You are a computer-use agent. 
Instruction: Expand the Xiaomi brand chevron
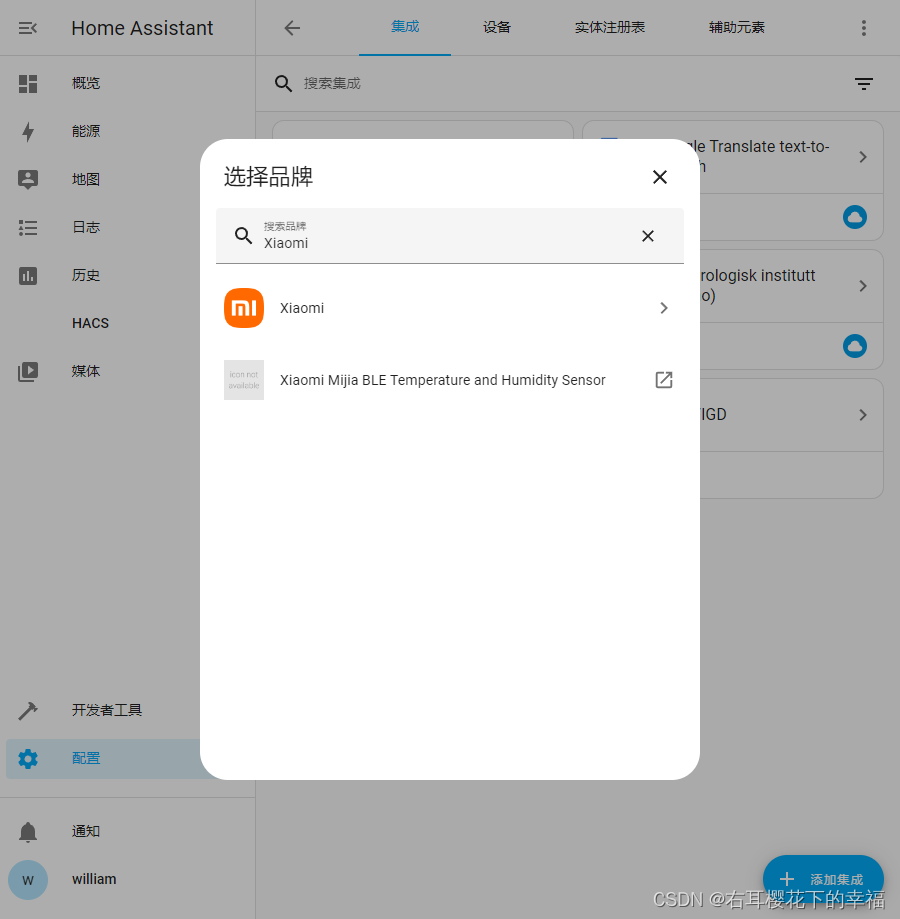pyautogui.click(x=663, y=308)
